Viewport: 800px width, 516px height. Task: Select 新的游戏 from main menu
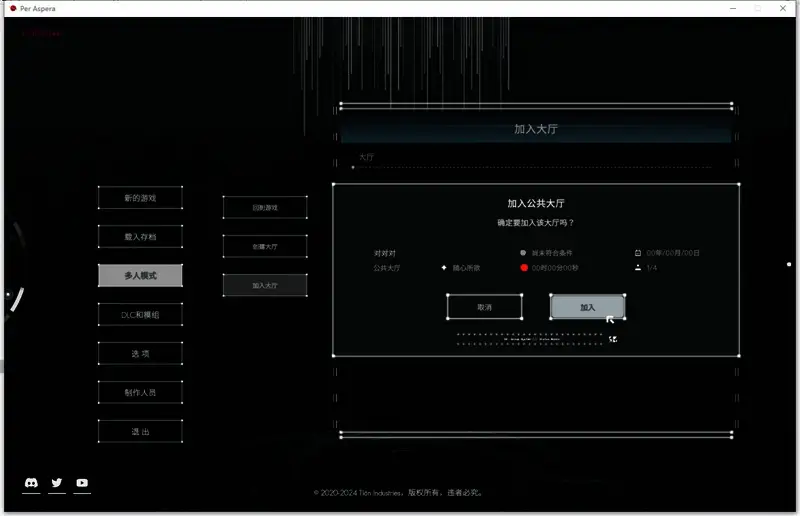(140, 198)
